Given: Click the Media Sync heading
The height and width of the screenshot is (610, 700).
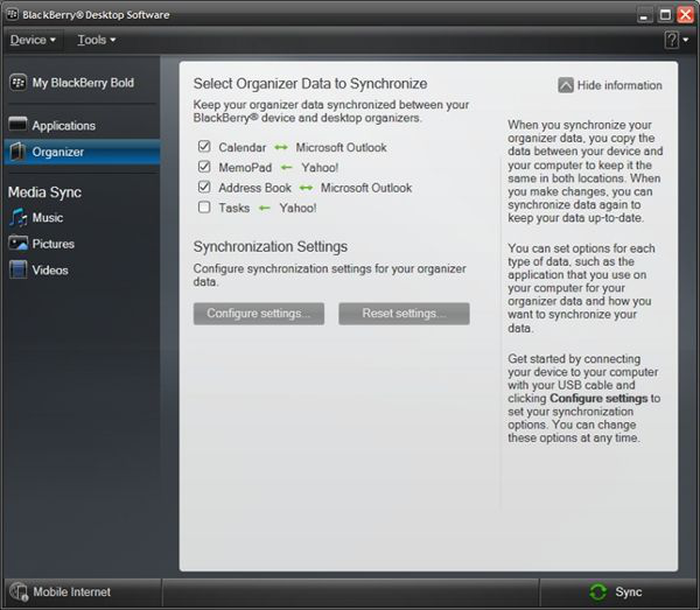Looking at the screenshot, I should (x=45, y=192).
